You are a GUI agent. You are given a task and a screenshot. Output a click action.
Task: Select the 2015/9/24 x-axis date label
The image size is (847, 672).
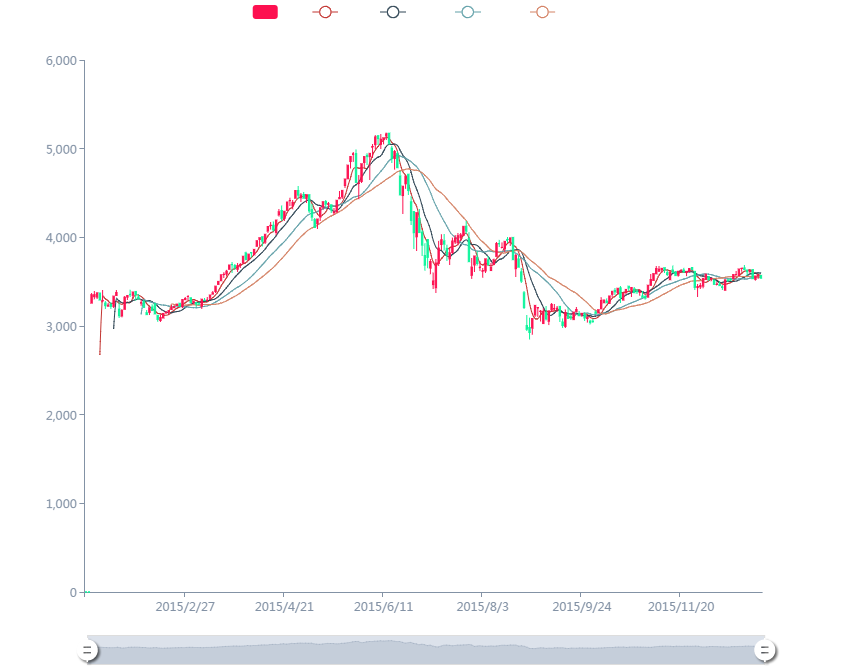[581, 607]
